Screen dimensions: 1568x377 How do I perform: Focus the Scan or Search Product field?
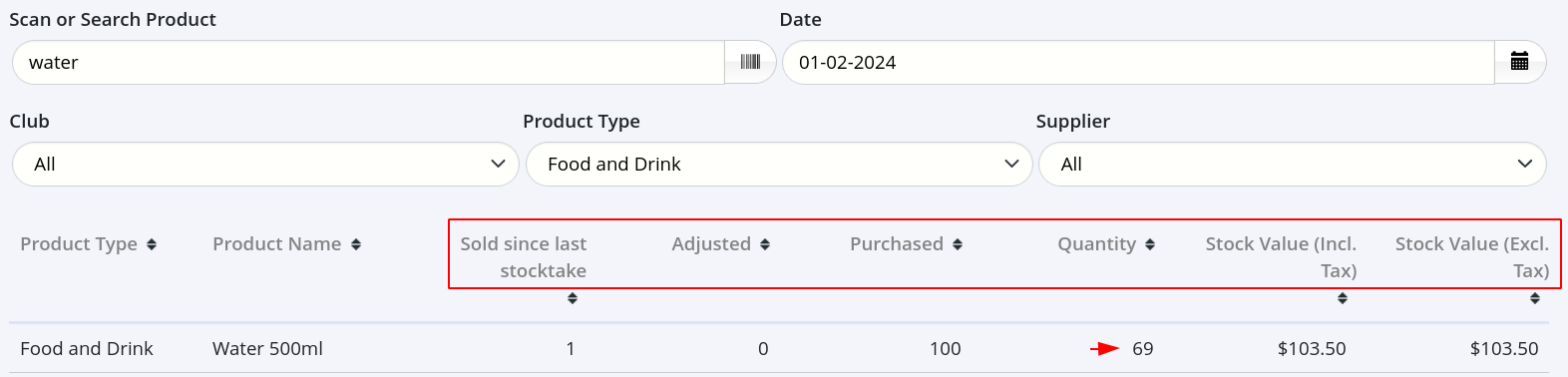(x=368, y=62)
